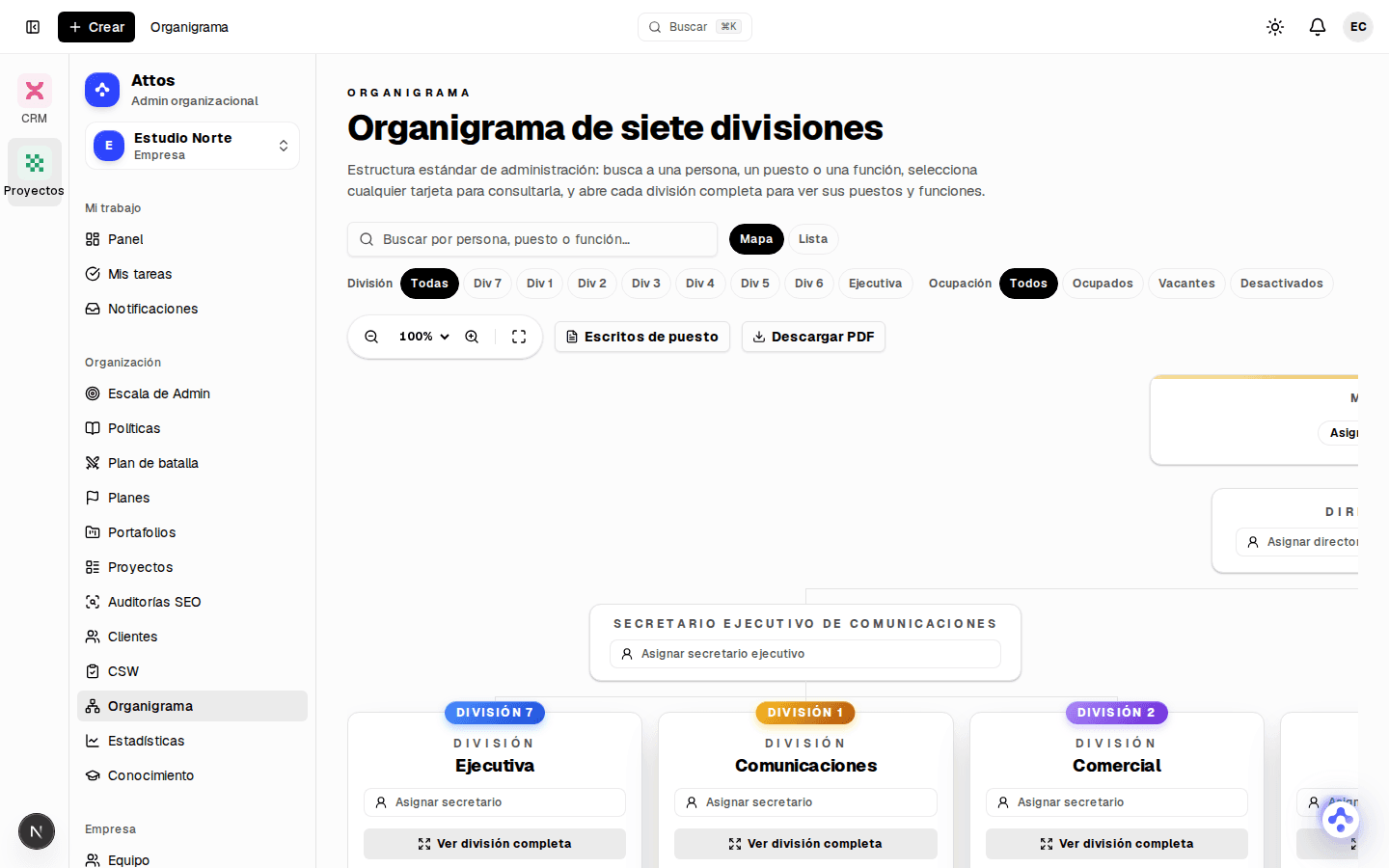This screenshot has width=1389, height=868.
Task: Click the round N avatar button
Action: pos(37,831)
